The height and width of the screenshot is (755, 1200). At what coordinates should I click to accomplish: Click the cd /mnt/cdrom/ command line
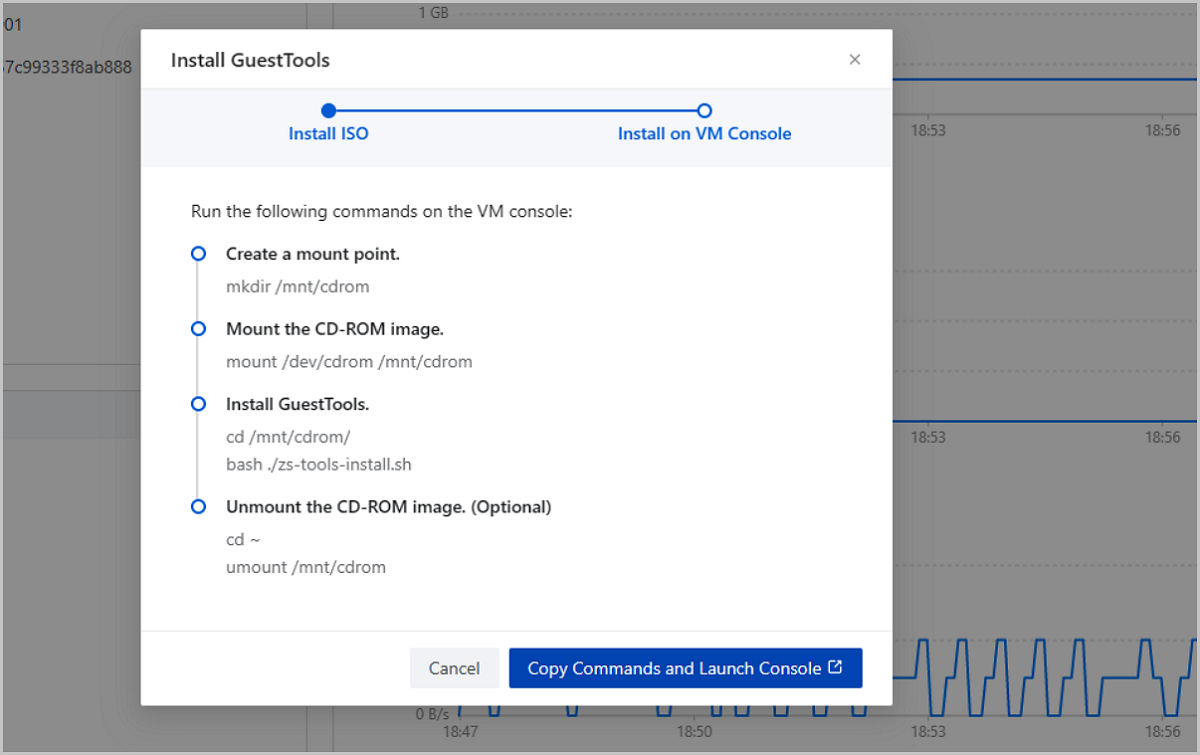tap(288, 437)
